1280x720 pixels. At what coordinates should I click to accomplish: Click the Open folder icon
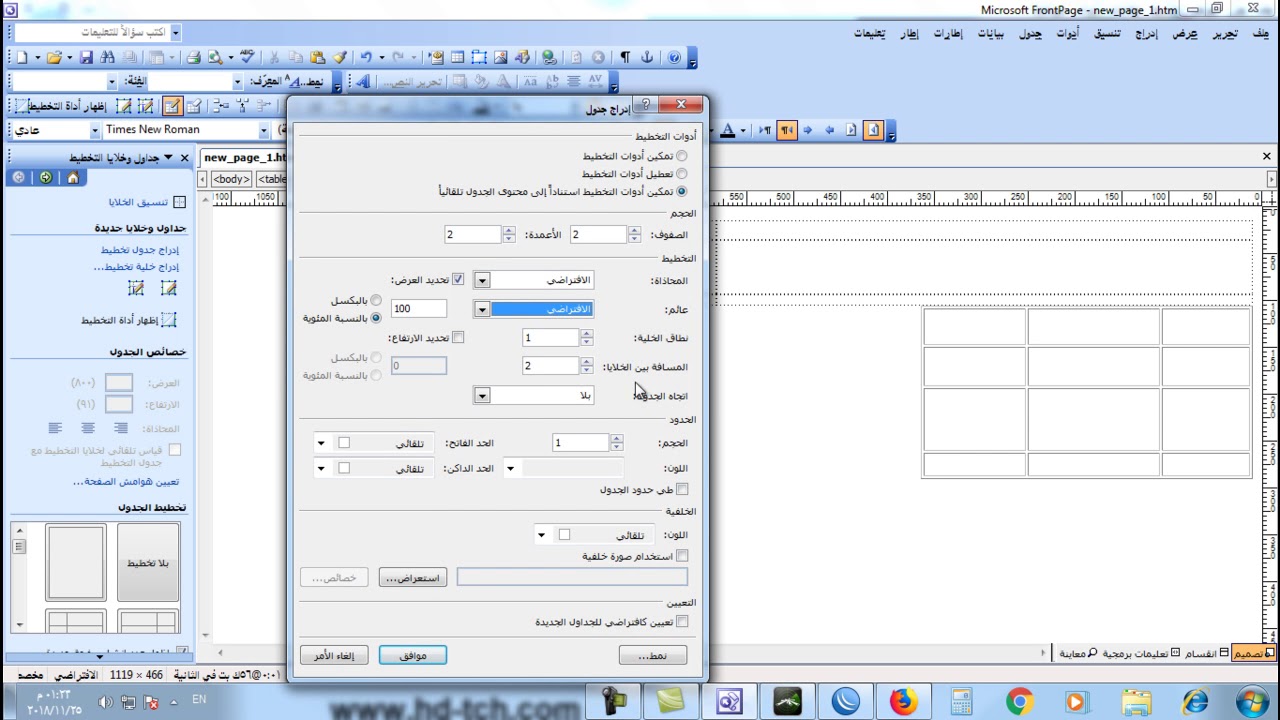coord(54,58)
